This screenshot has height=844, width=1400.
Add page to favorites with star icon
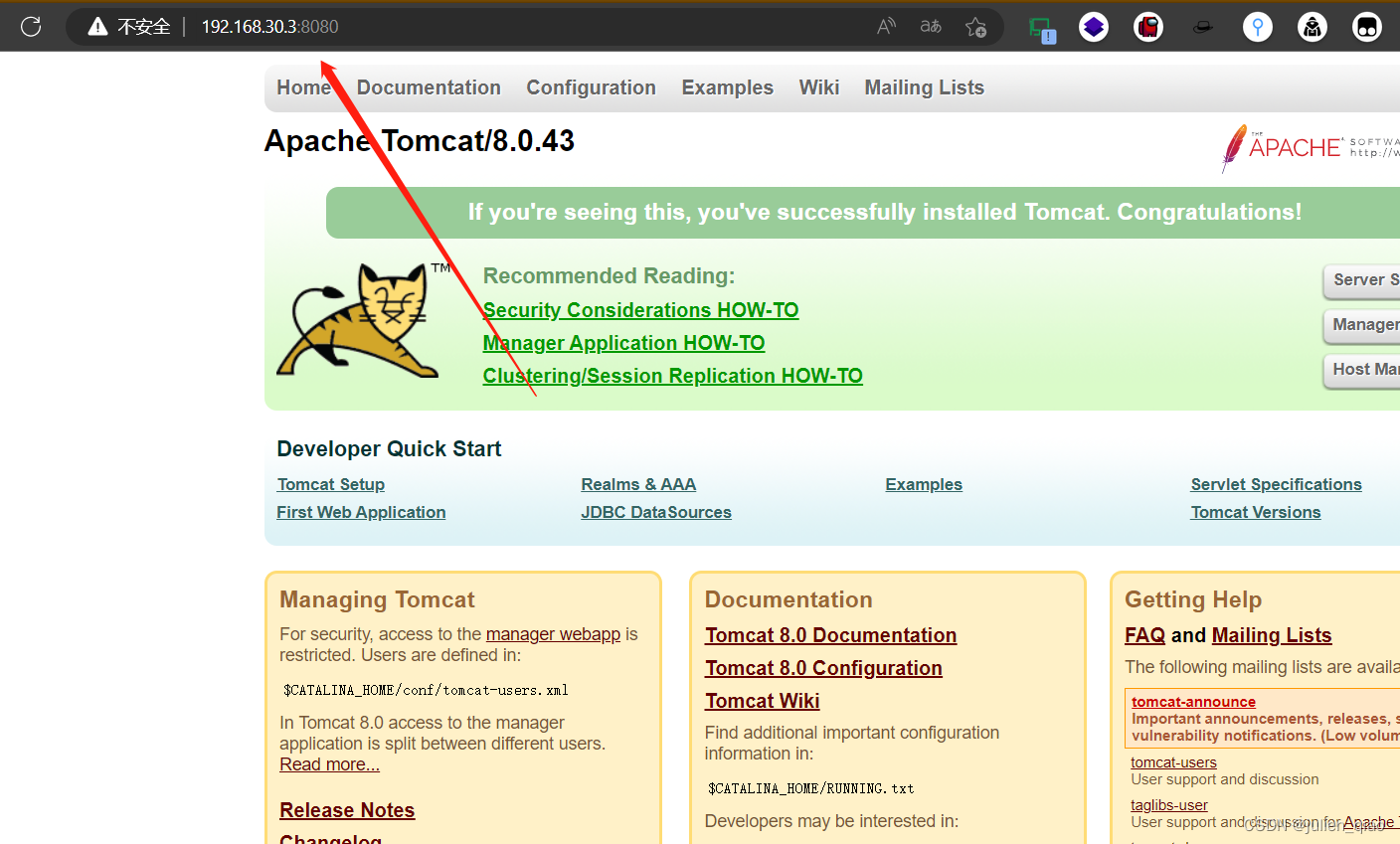(975, 27)
